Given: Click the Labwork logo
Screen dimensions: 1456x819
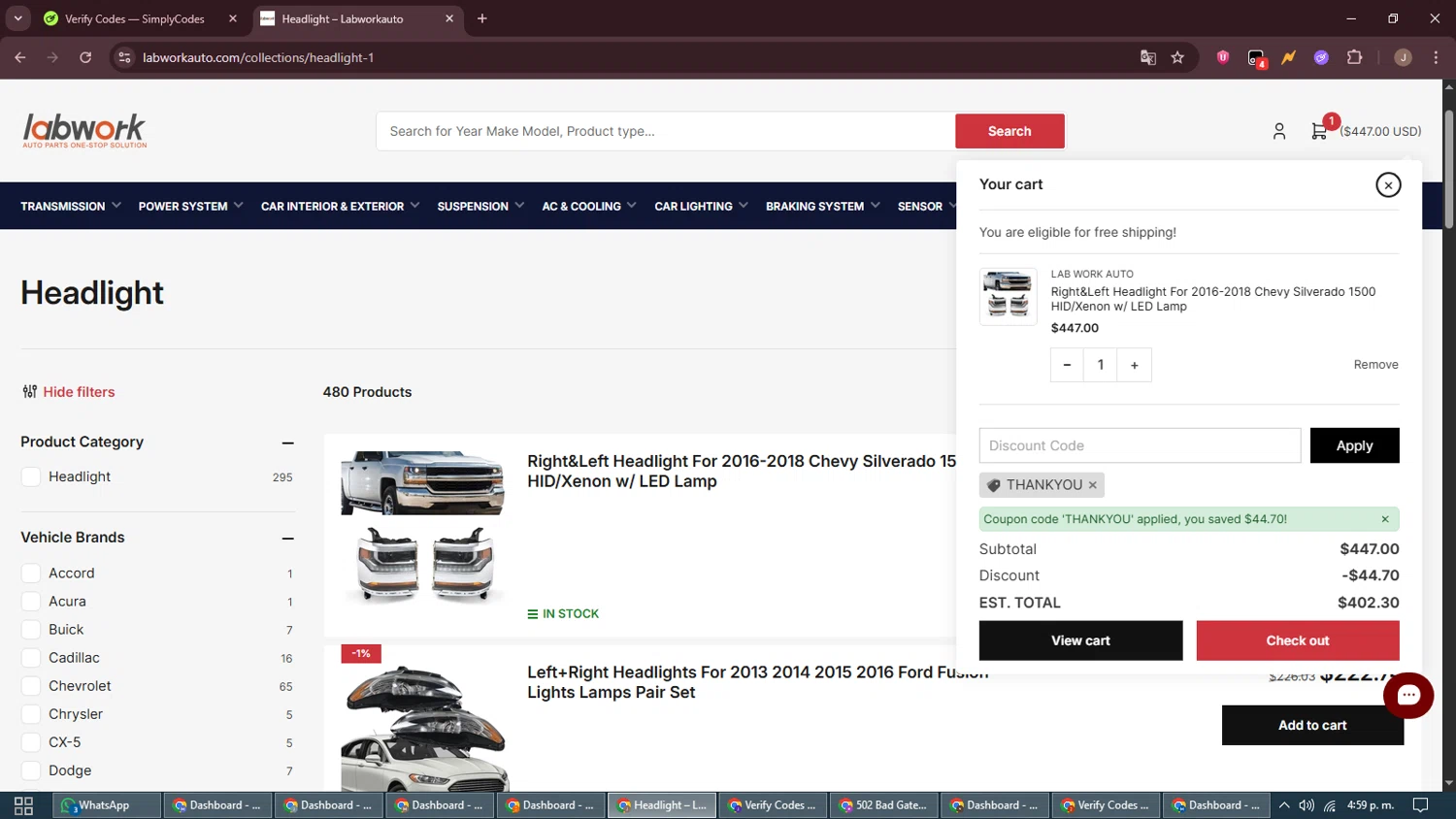Looking at the screenshot, I should [x=84, y=131].
